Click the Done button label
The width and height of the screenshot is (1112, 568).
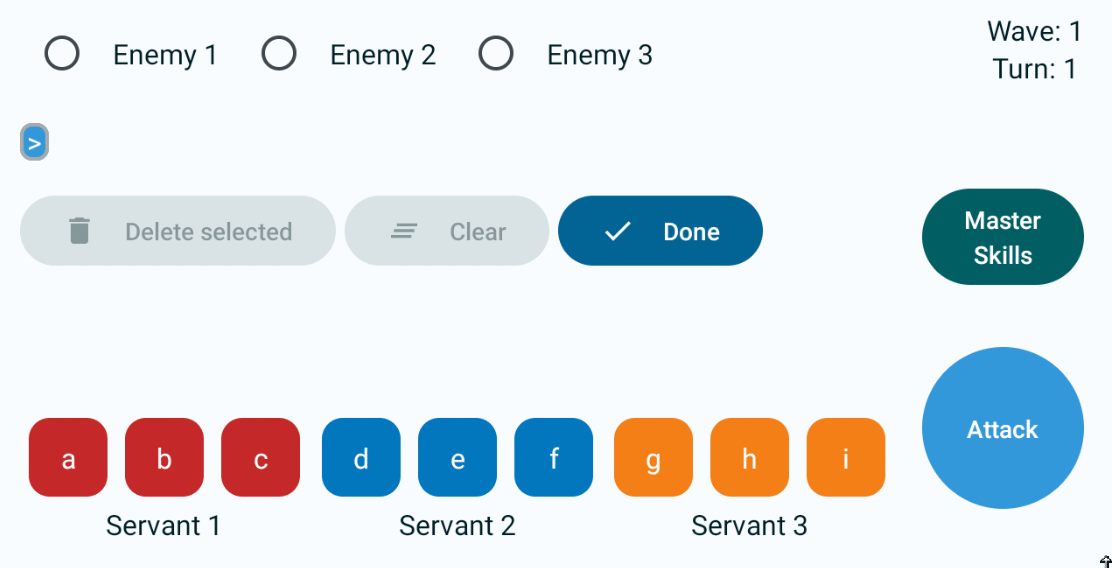[691, 232]
